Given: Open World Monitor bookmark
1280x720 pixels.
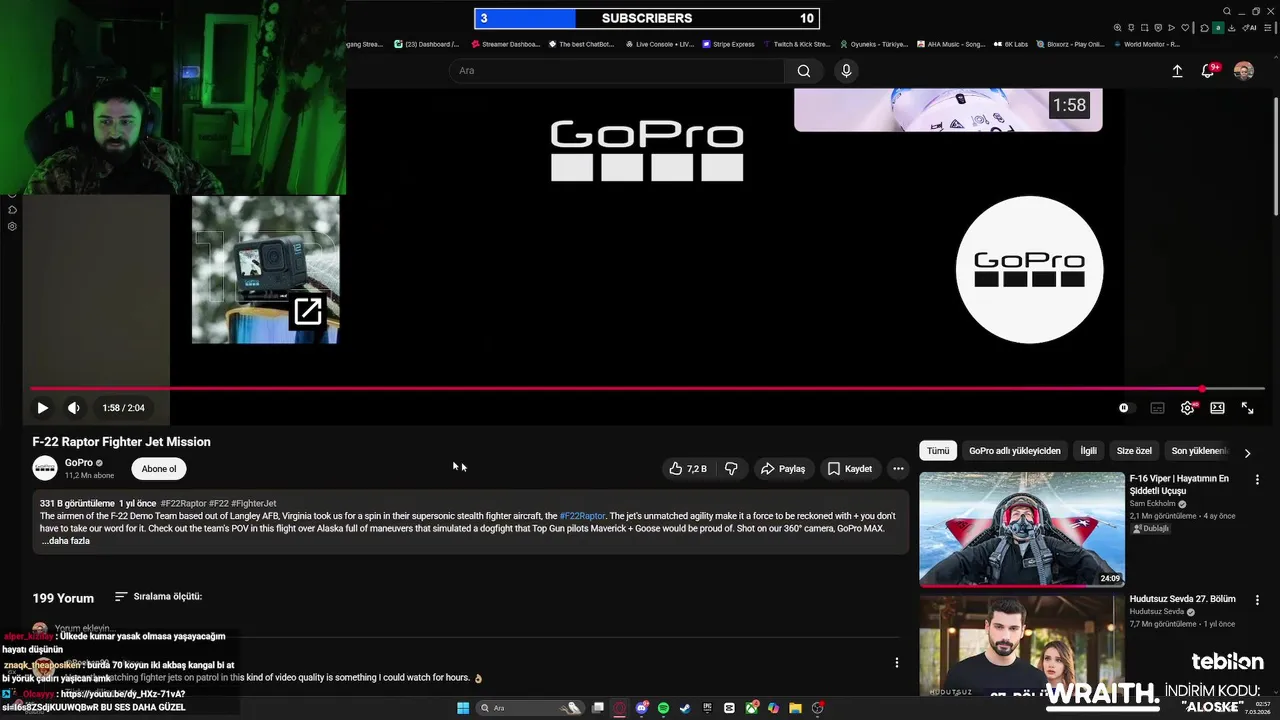Looking at the screenshot, I should click(x=1146, y=44).
